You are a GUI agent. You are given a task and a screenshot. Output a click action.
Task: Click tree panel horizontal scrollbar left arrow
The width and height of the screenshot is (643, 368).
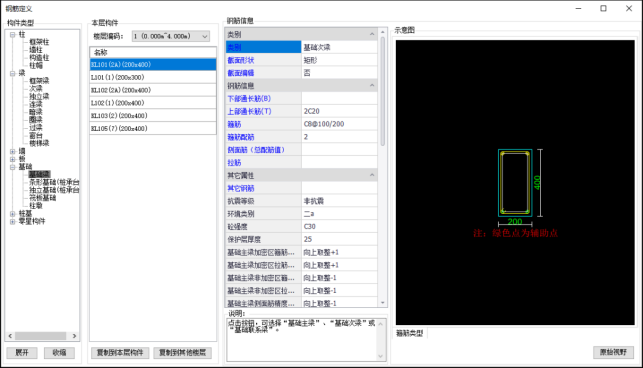coord(10,336)
